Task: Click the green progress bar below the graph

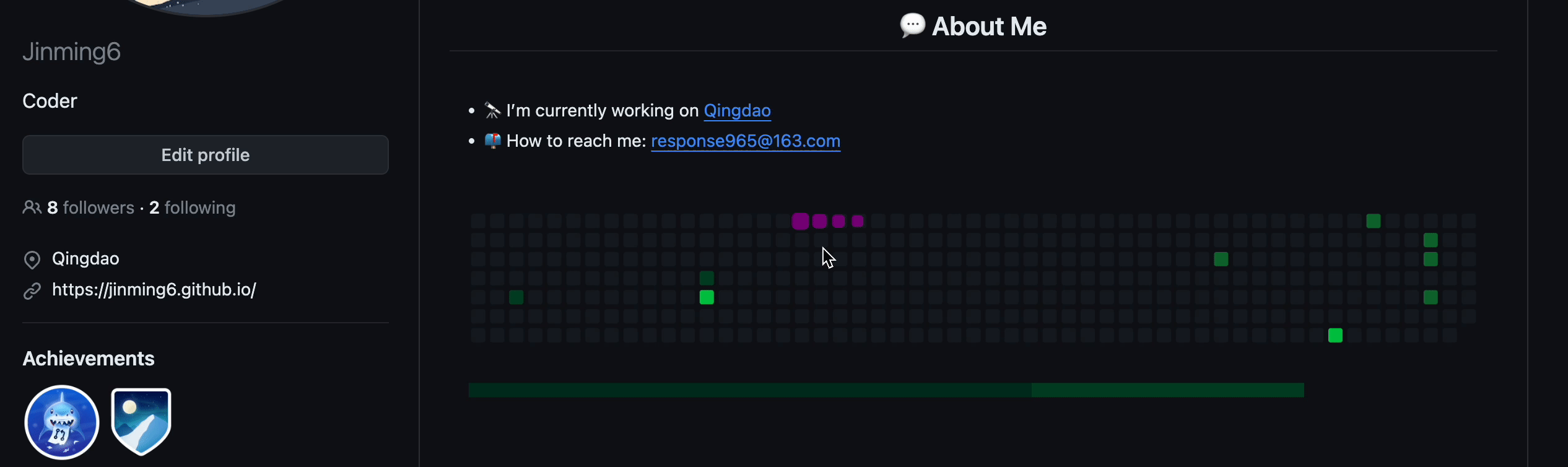Action: click(886, 390)
